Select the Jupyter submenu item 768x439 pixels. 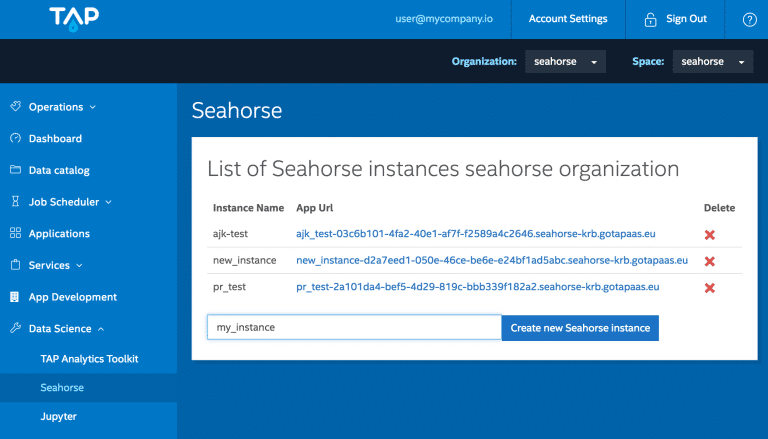pos(58,416)
